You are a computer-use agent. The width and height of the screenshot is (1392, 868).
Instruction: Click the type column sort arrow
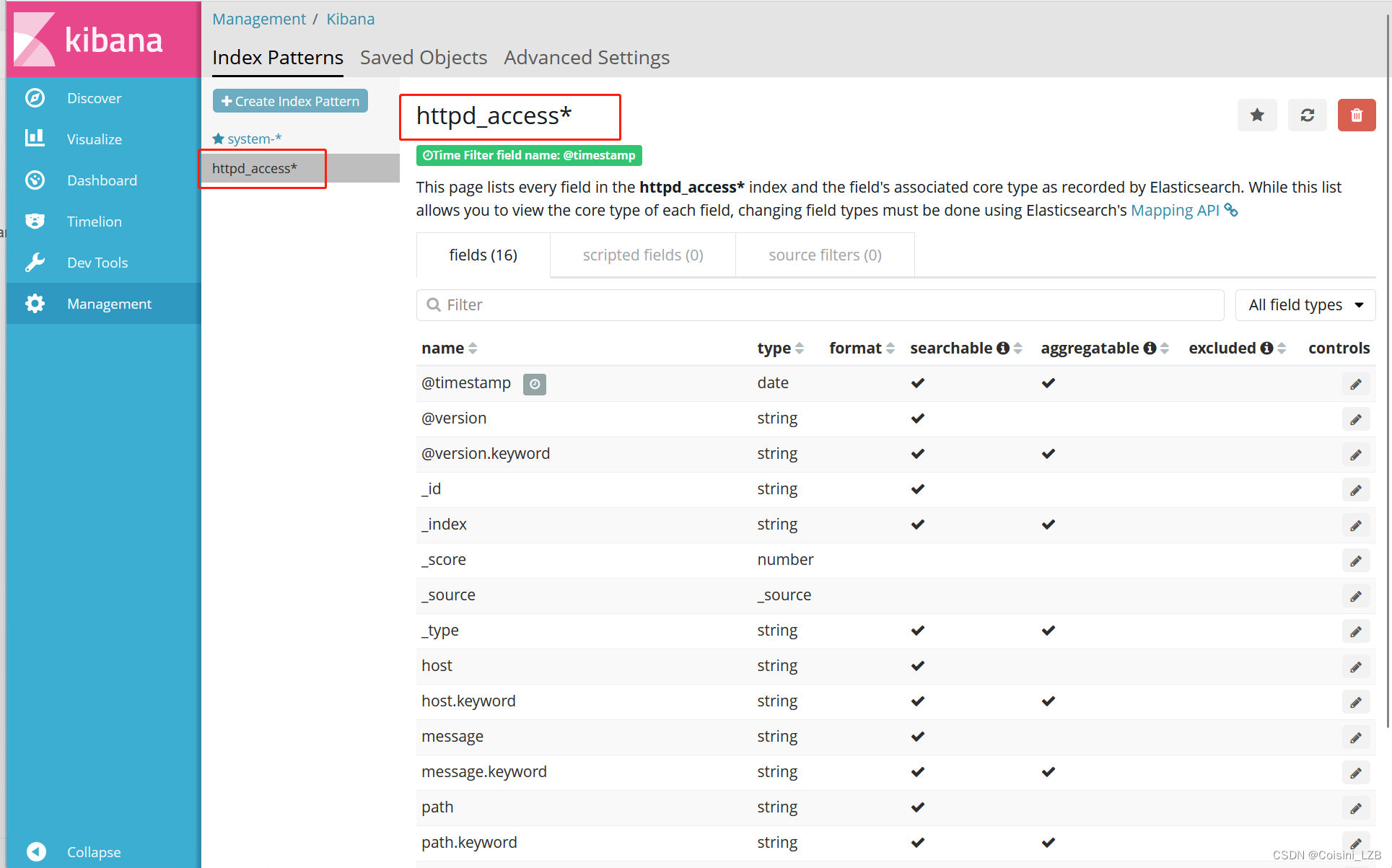point(799,347)
